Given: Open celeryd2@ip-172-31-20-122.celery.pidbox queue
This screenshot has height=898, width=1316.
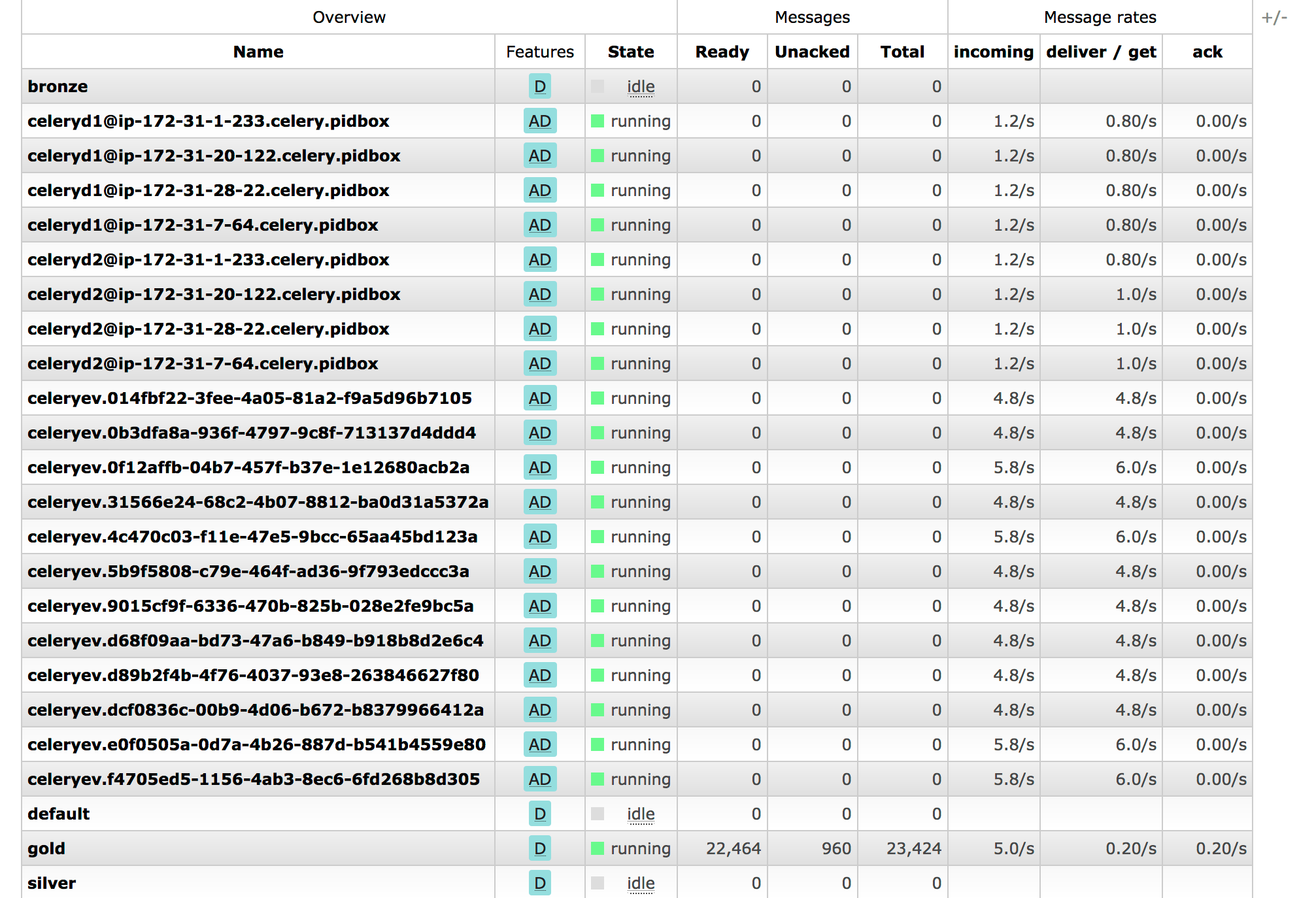Looking at the screenshot, I should click(x=214, y=294).
